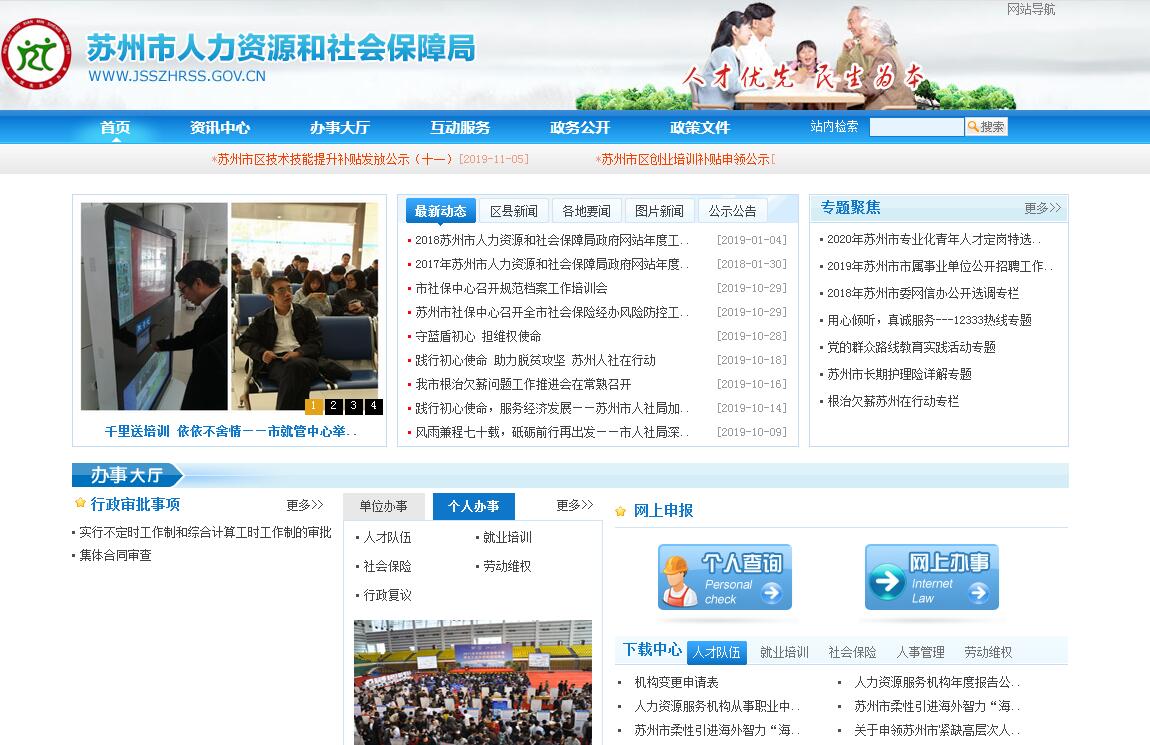
Task: Open 资讯中心 in the navigation bar
Action: [220, 128]
